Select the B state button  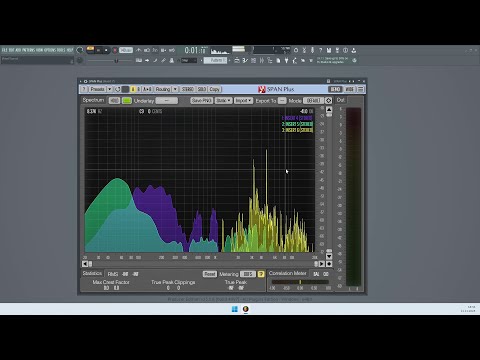[x=138, y=89]
